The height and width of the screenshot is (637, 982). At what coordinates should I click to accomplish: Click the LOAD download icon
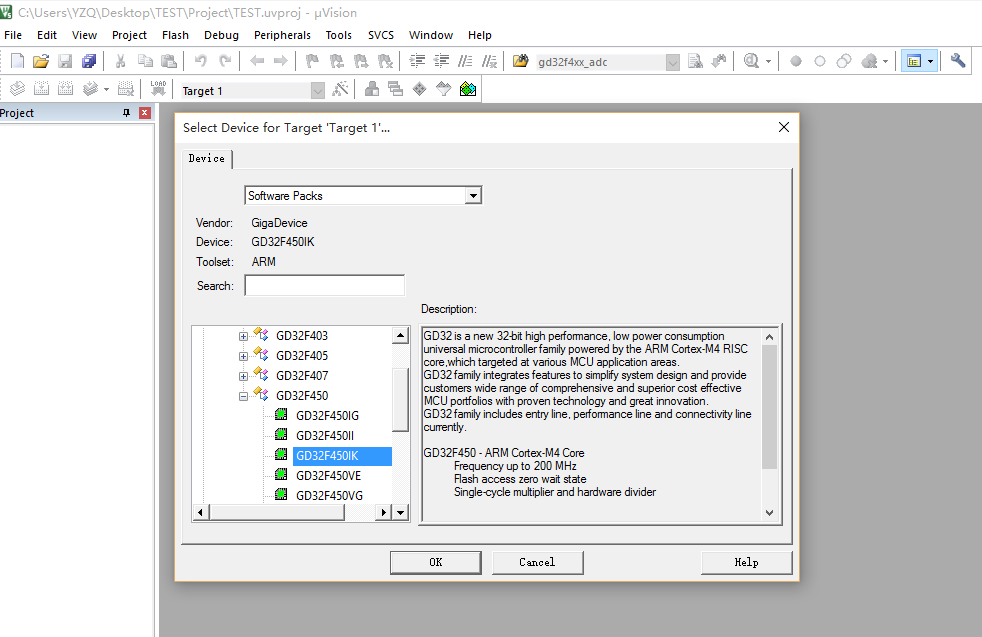coord(158,88)
